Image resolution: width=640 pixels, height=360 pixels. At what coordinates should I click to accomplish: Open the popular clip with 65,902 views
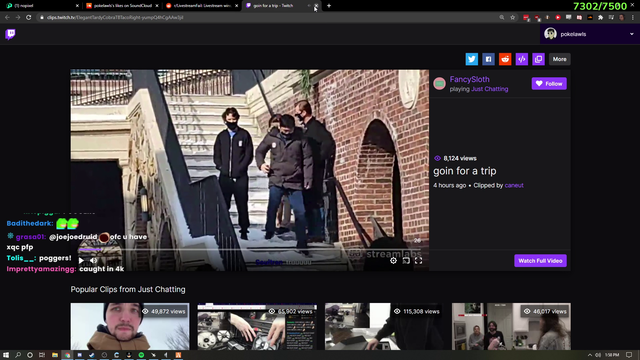pos(257,326)
